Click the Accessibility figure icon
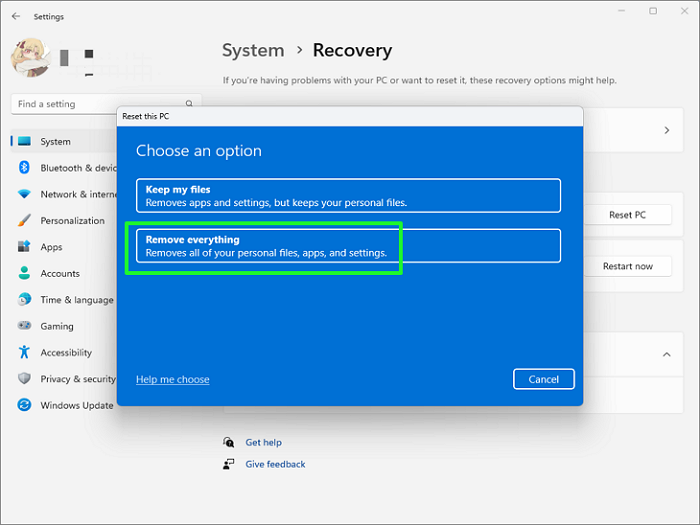 24,352
